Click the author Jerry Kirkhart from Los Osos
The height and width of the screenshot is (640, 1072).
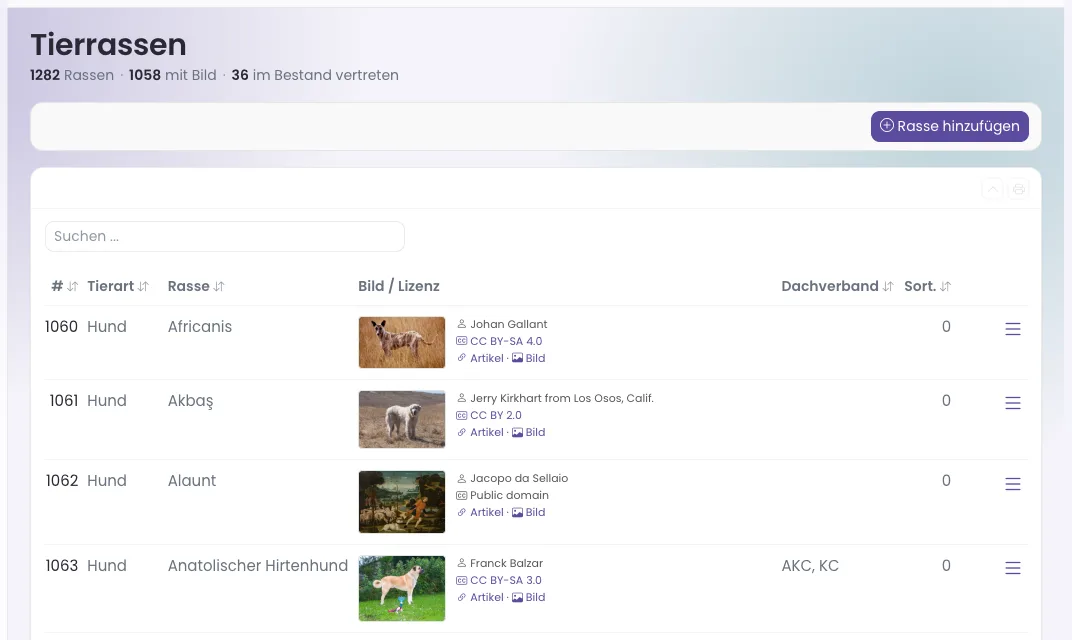[x=562, y=398]
